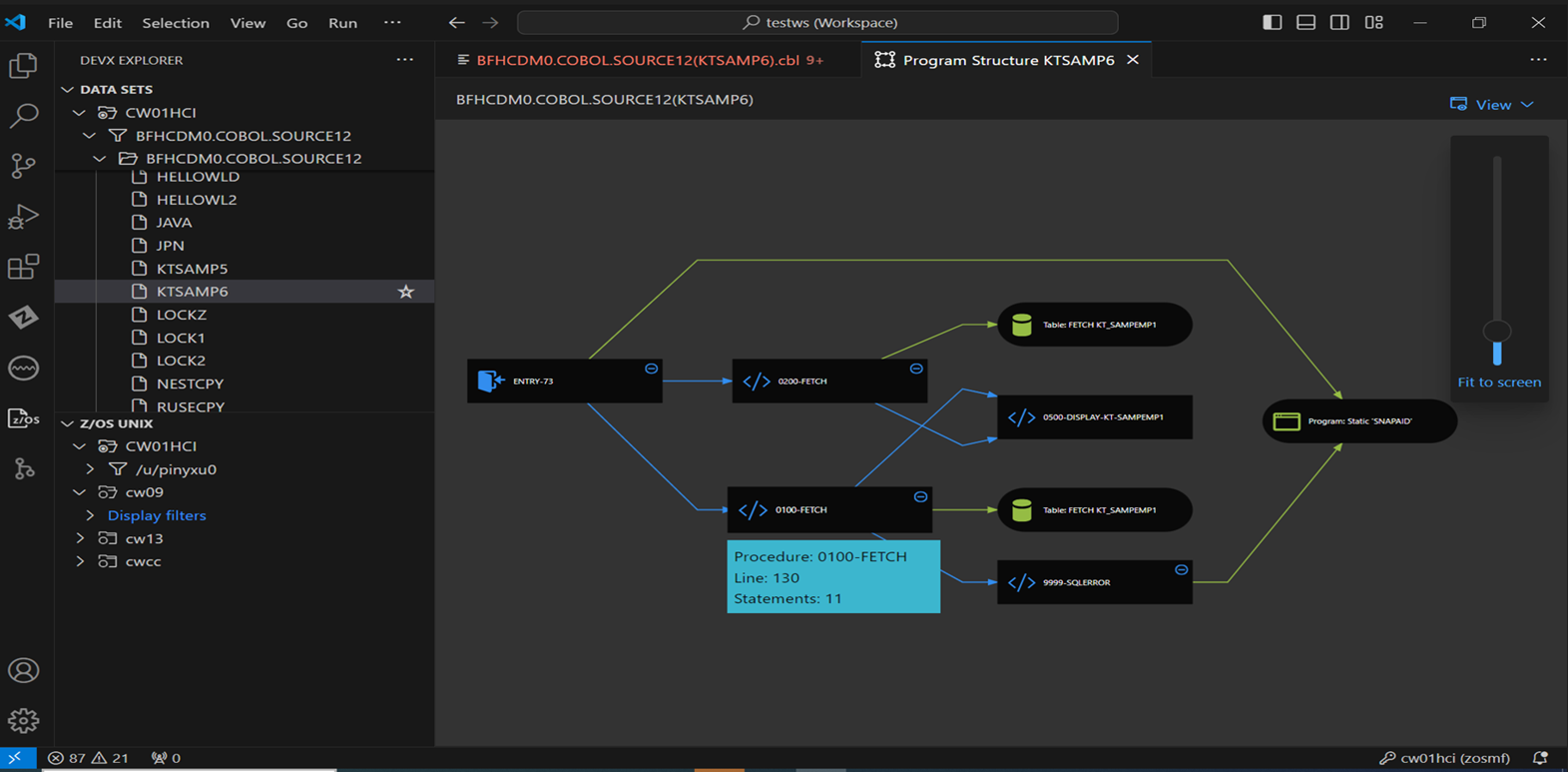Open the Search view icon
This screenshot has height=772, width=1568.
point(23,116)
